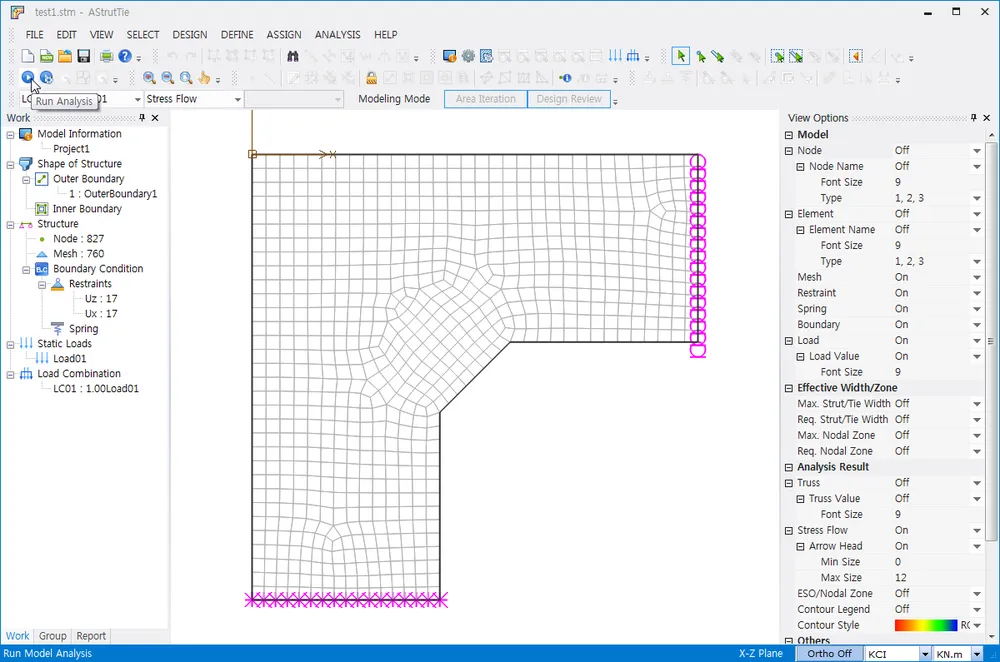Open the ANALYSIS menu
1000x662 pixels.
click(x=337, y=34)
